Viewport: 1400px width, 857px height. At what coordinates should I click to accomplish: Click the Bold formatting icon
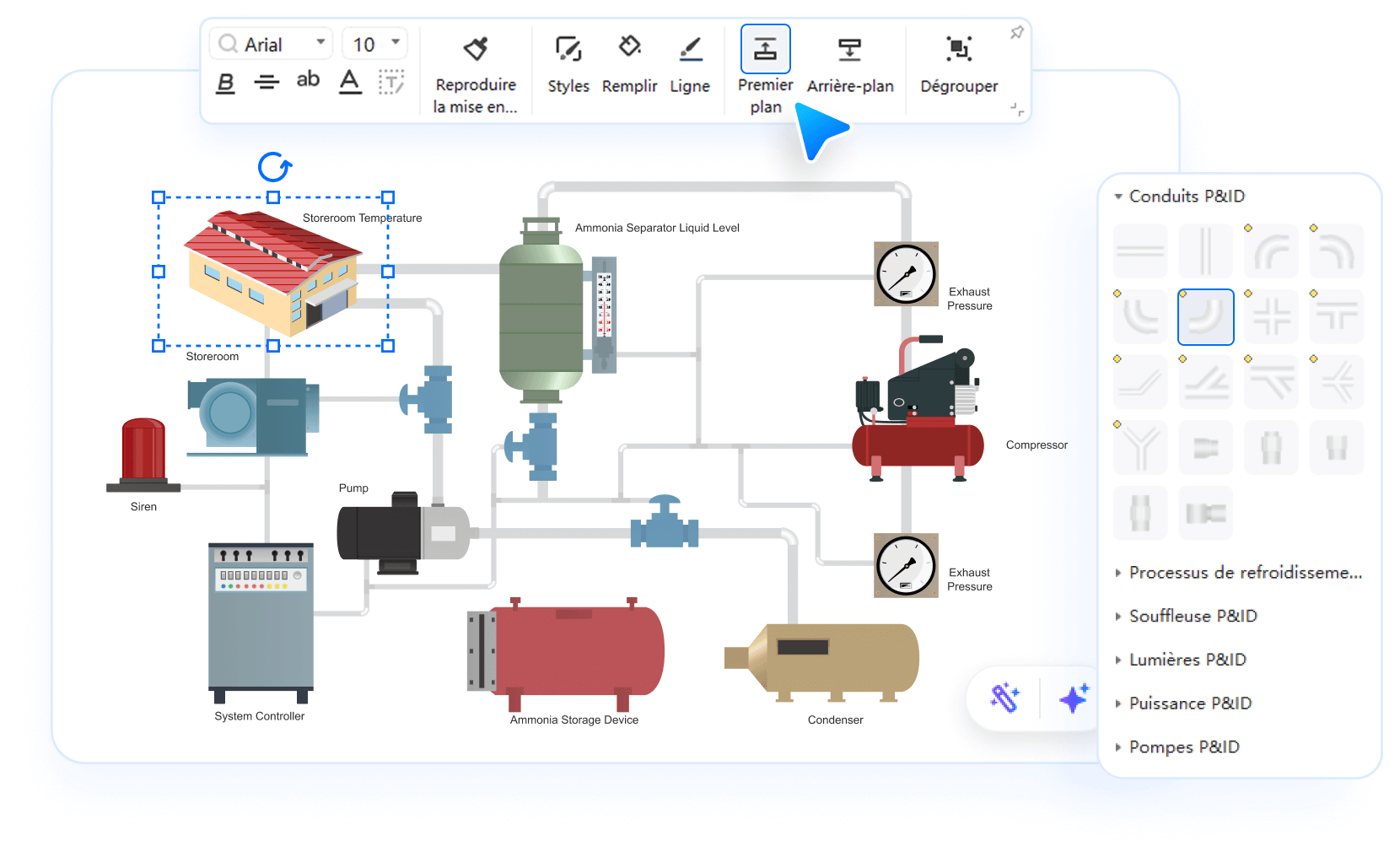[225, 83]
